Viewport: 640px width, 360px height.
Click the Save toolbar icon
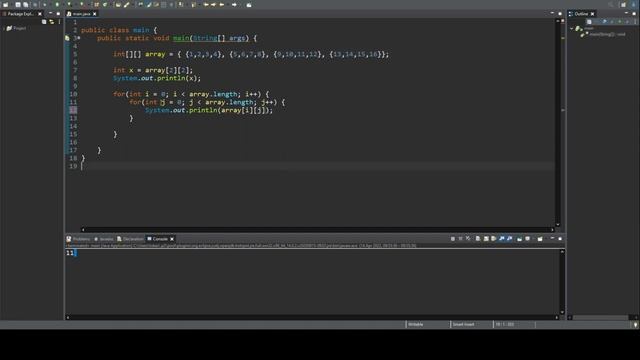click(x=18, y=5)
